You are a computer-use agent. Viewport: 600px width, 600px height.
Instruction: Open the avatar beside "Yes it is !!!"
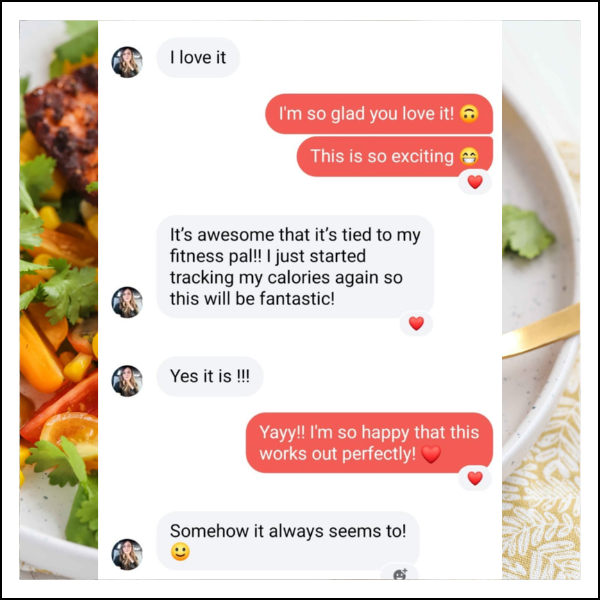tap(127, 381)
